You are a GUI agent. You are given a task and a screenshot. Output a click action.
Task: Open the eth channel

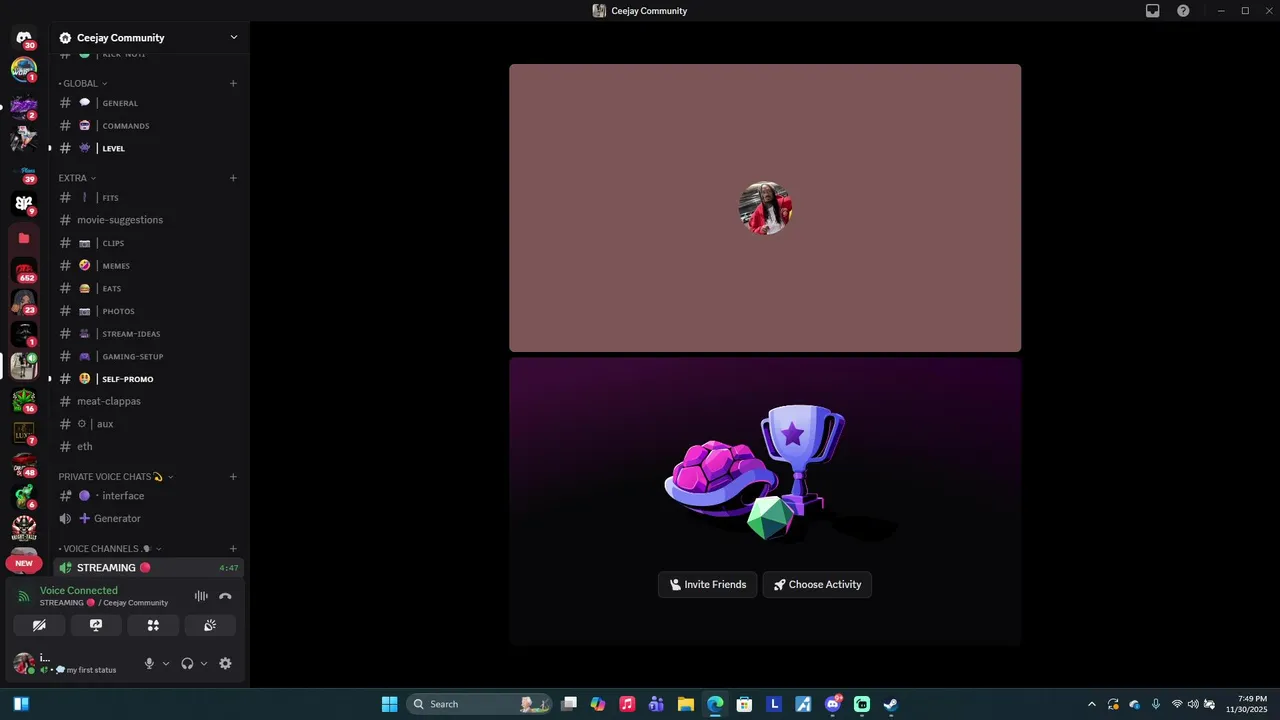[x=149, y=446]
